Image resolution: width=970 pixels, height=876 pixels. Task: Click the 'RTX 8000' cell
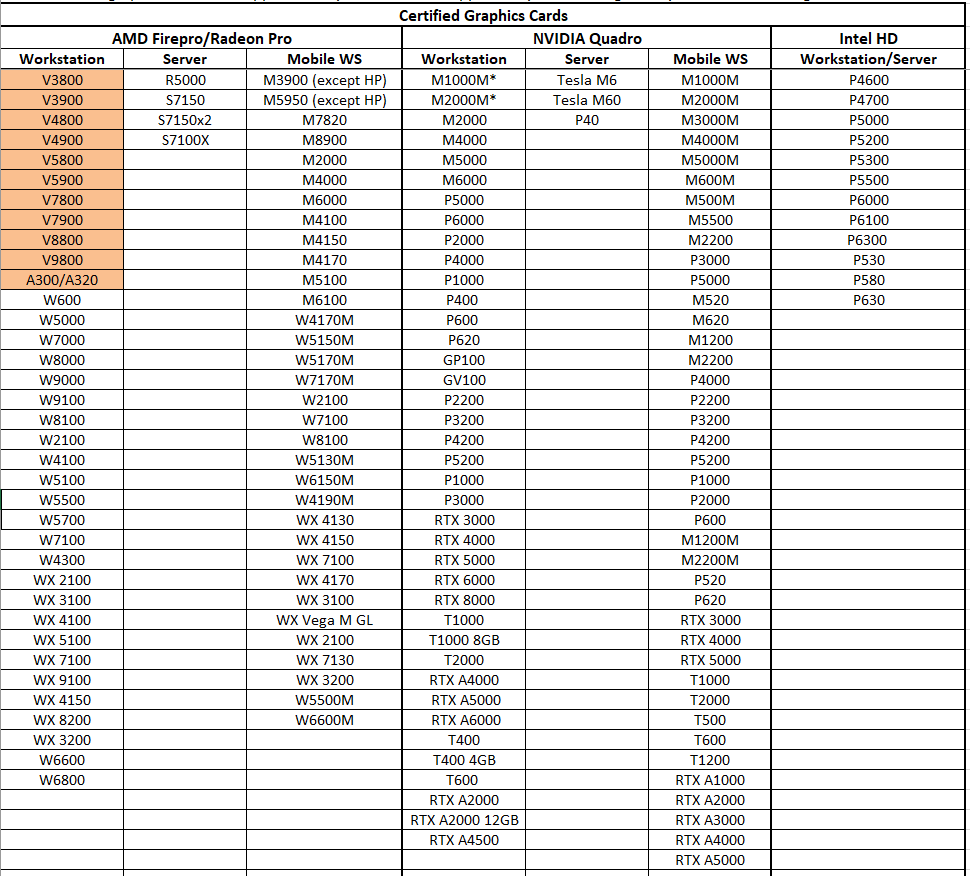[x=464, y=600]
